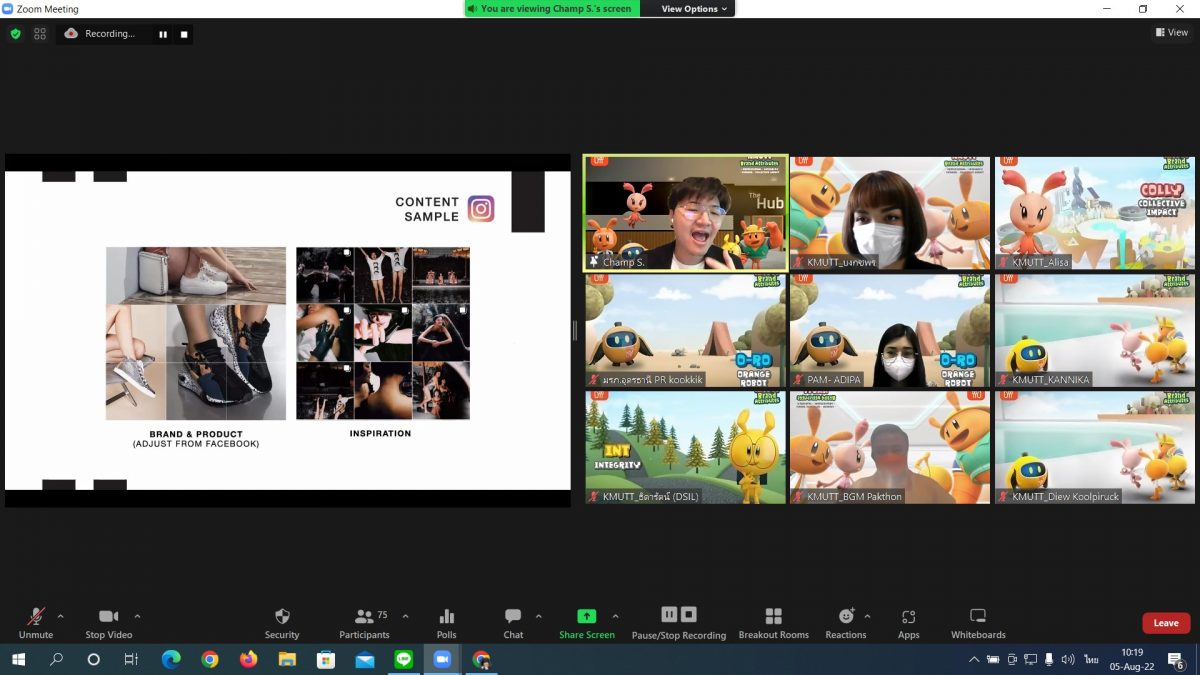Open the Participants panel
This screenshot has width=1200, height=675.
point(364,622)
